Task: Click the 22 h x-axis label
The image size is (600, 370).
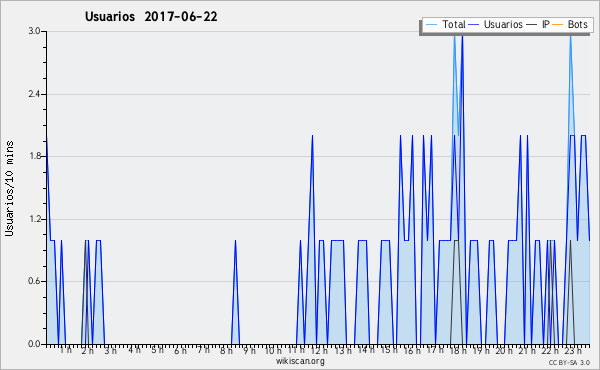Action: pos(551,350)
